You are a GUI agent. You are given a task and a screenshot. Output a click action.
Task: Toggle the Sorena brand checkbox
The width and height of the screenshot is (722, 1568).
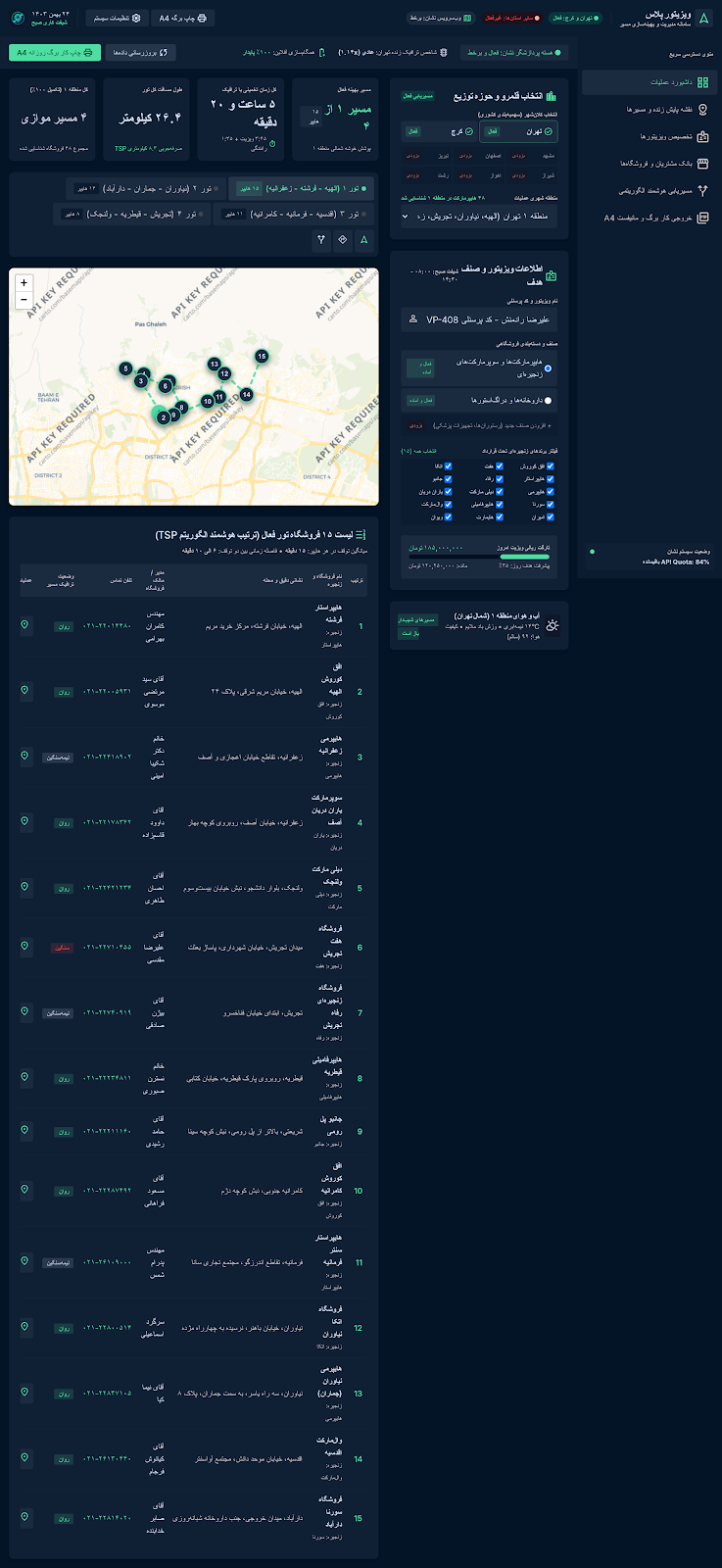(x=551, y=504)
